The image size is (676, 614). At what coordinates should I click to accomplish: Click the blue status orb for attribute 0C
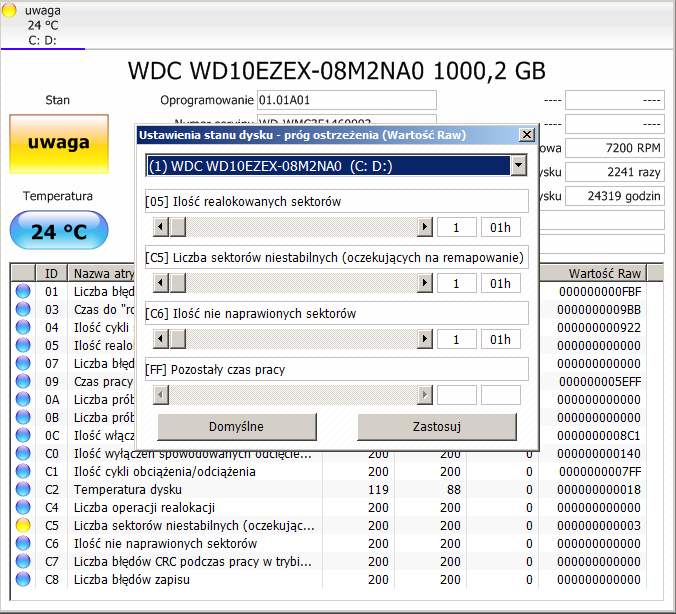coord(23,435)
